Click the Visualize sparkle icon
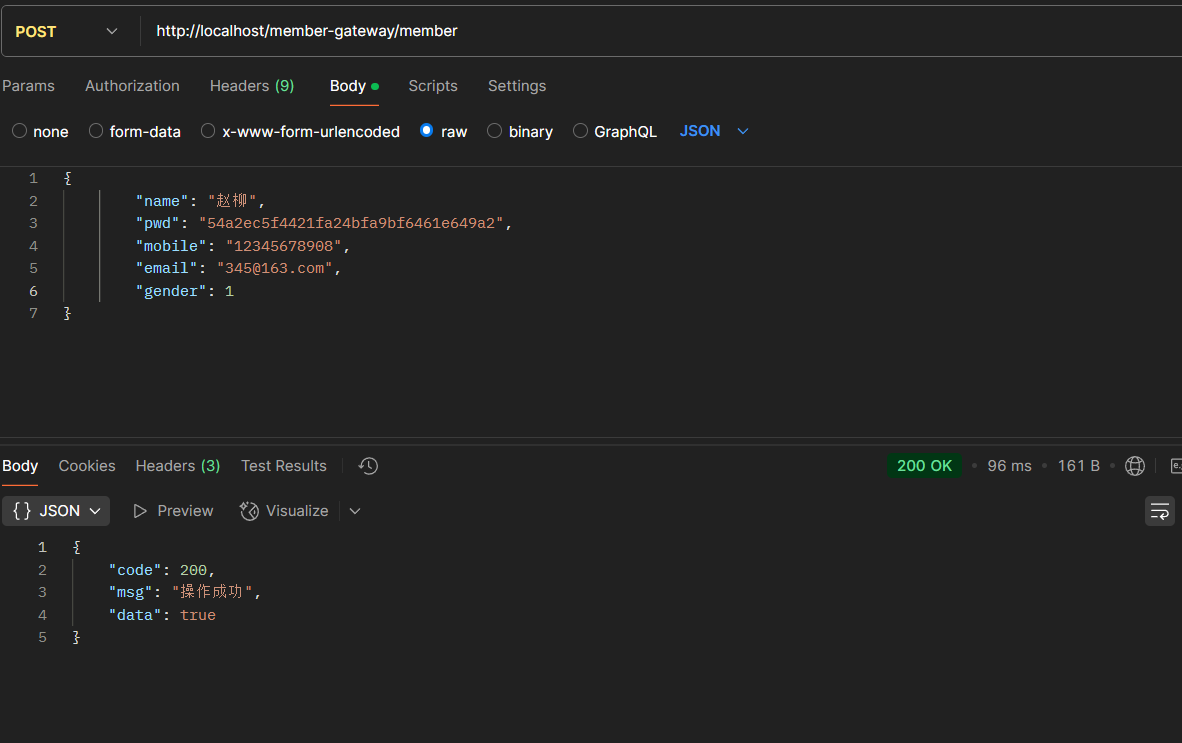 click(249, 511)
